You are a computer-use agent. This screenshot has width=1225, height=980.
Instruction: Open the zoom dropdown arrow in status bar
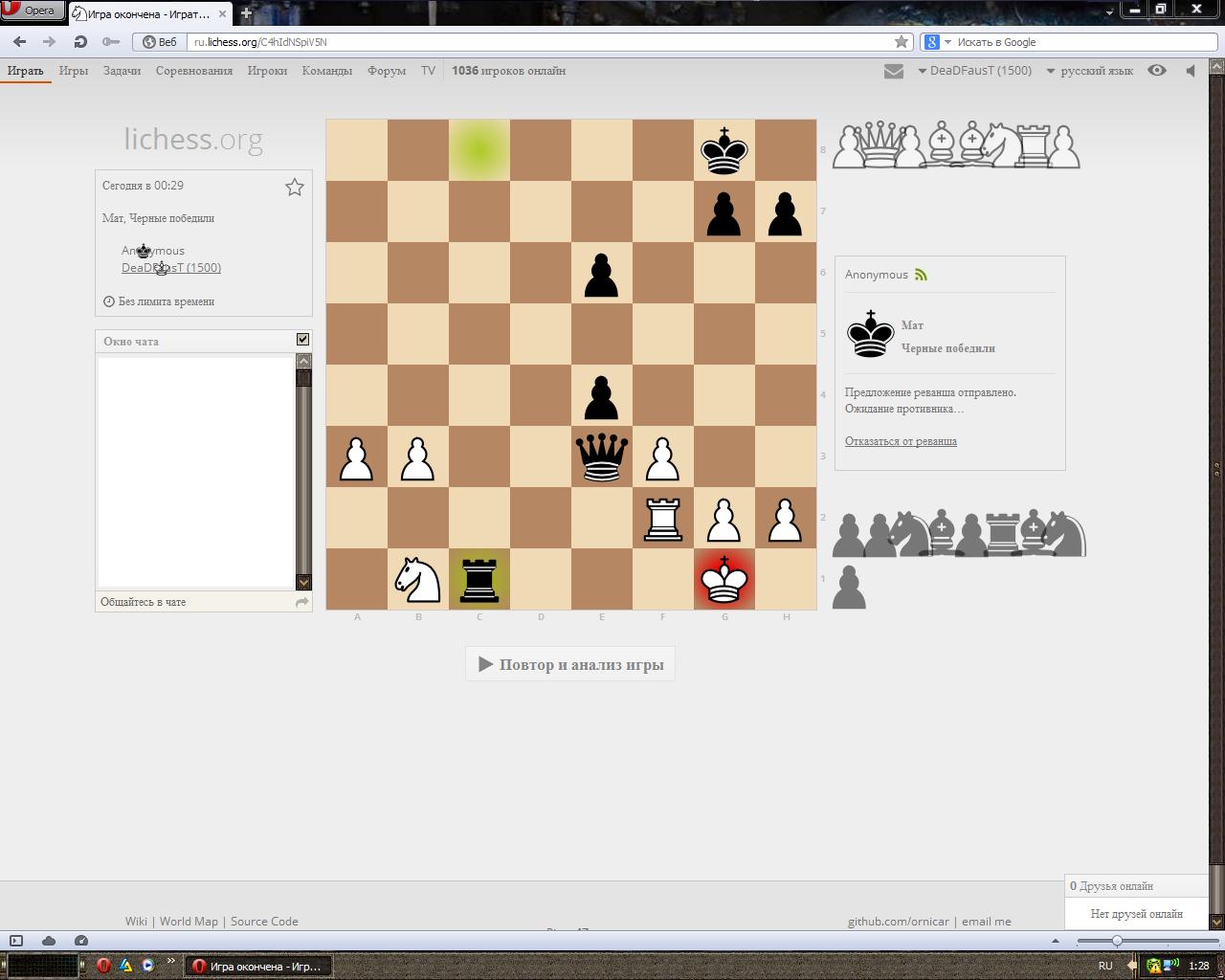1056,941
